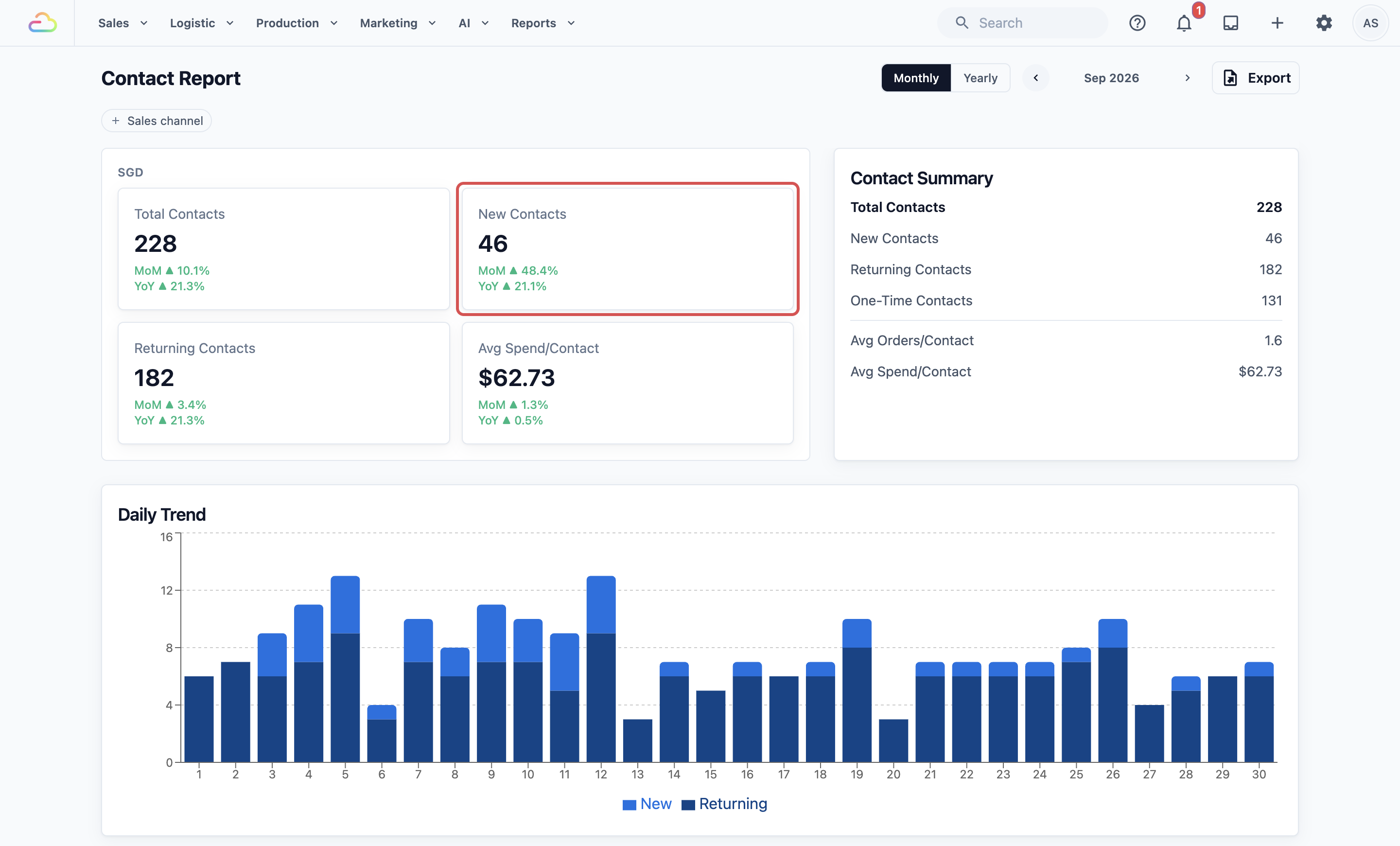Open the settings gear icon
Screen dimensions: 1400x846
click(x=1324, y=23)
